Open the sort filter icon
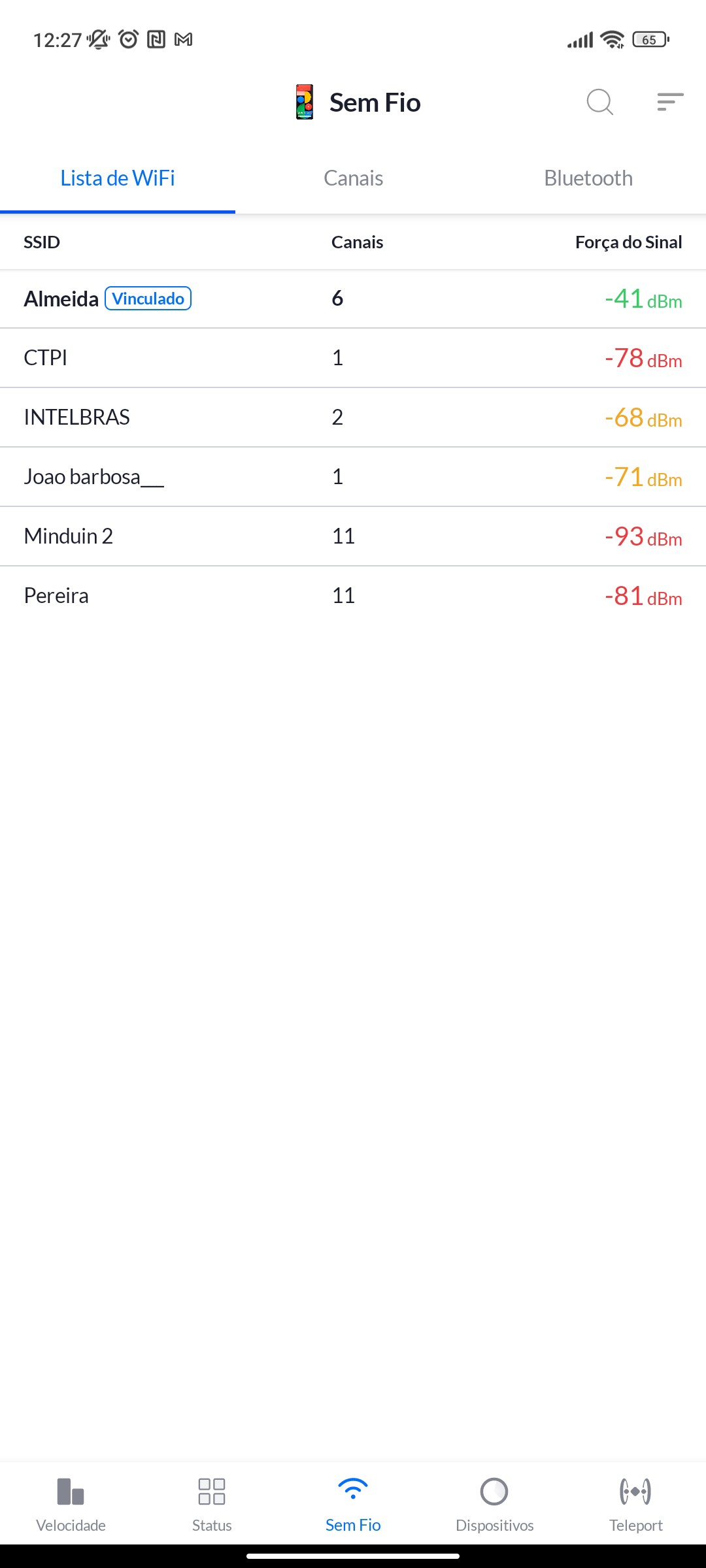The width and height of the screenshot is (706, 1568). pyautogui.click(x=670, y=102)
